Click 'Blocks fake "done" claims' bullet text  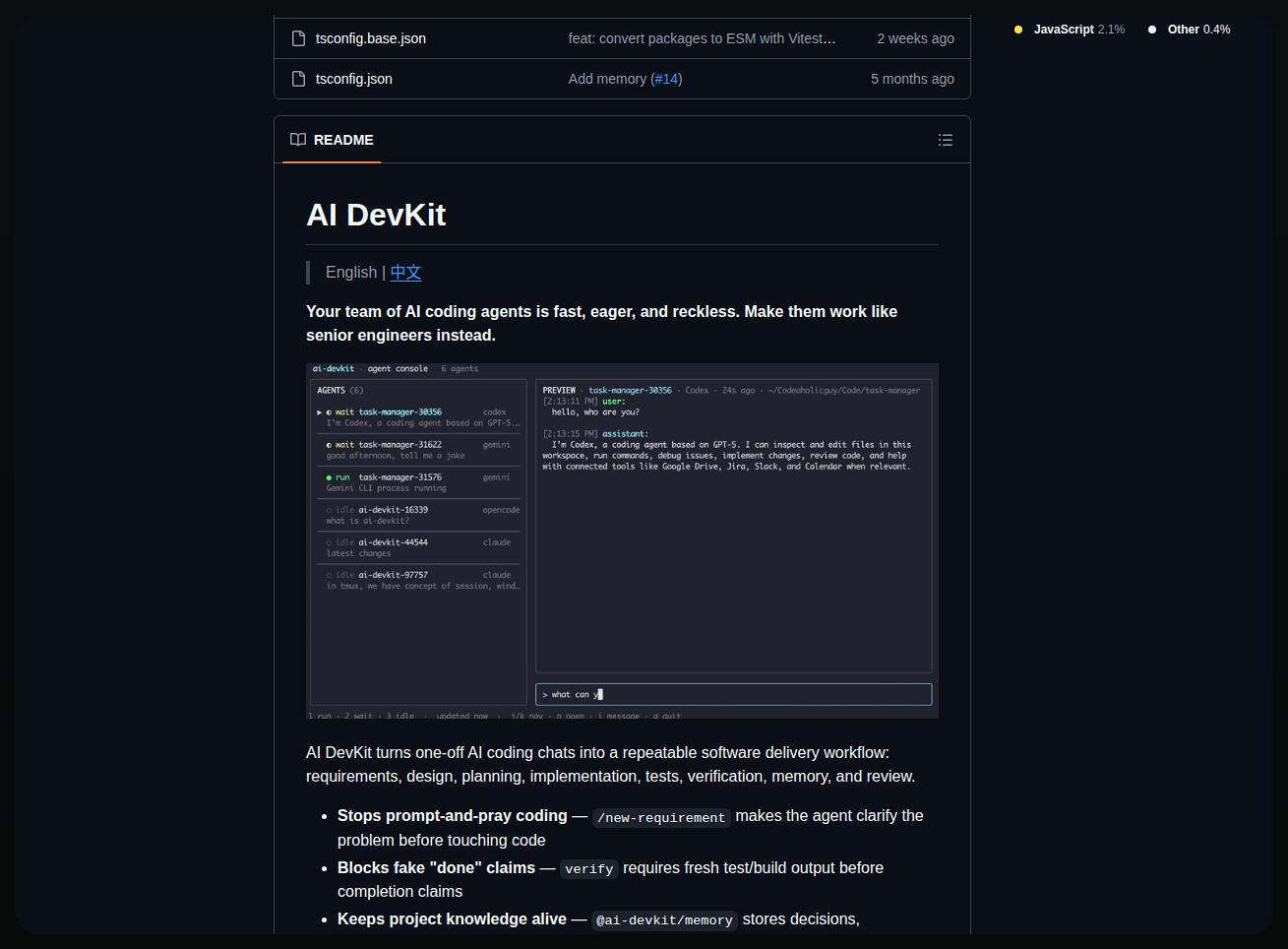coord(436,868)
